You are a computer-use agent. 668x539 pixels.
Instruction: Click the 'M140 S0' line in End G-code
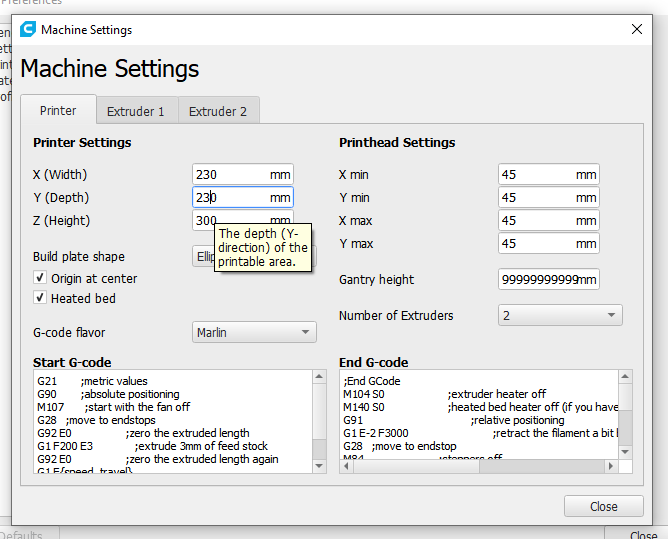481,407
